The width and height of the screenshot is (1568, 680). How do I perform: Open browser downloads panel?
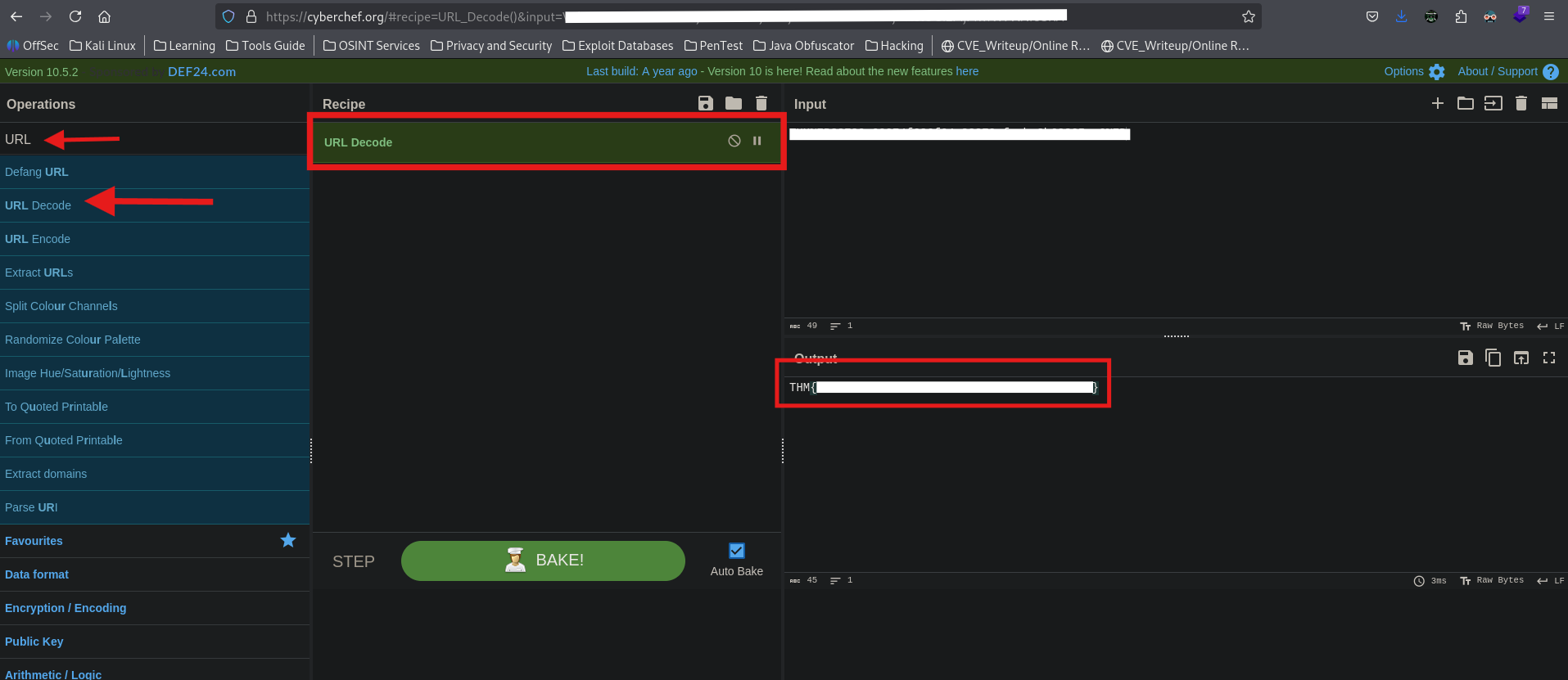pos(1402,16)
